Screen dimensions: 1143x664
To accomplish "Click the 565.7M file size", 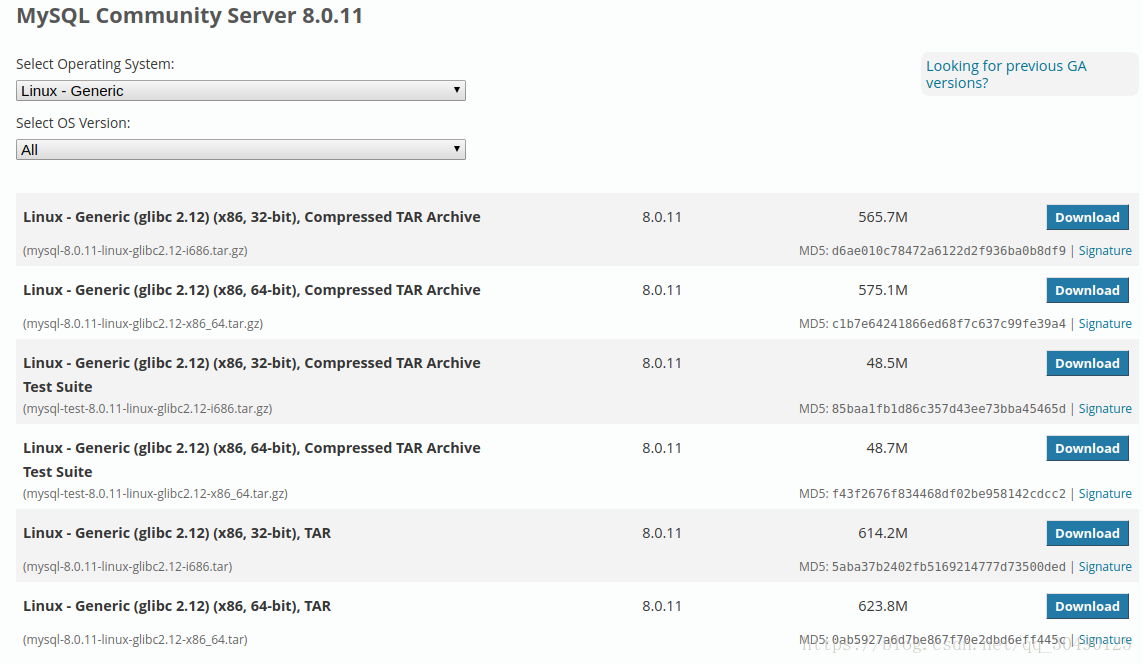I will (x=883, y=217).
